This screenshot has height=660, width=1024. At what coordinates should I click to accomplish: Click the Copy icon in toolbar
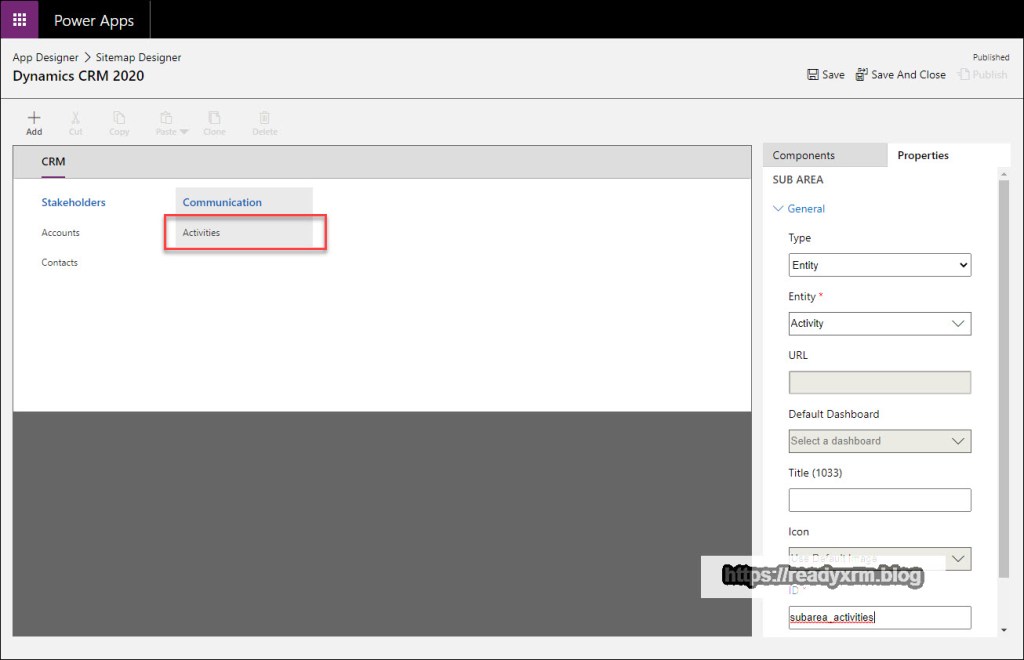pos(119,117)
